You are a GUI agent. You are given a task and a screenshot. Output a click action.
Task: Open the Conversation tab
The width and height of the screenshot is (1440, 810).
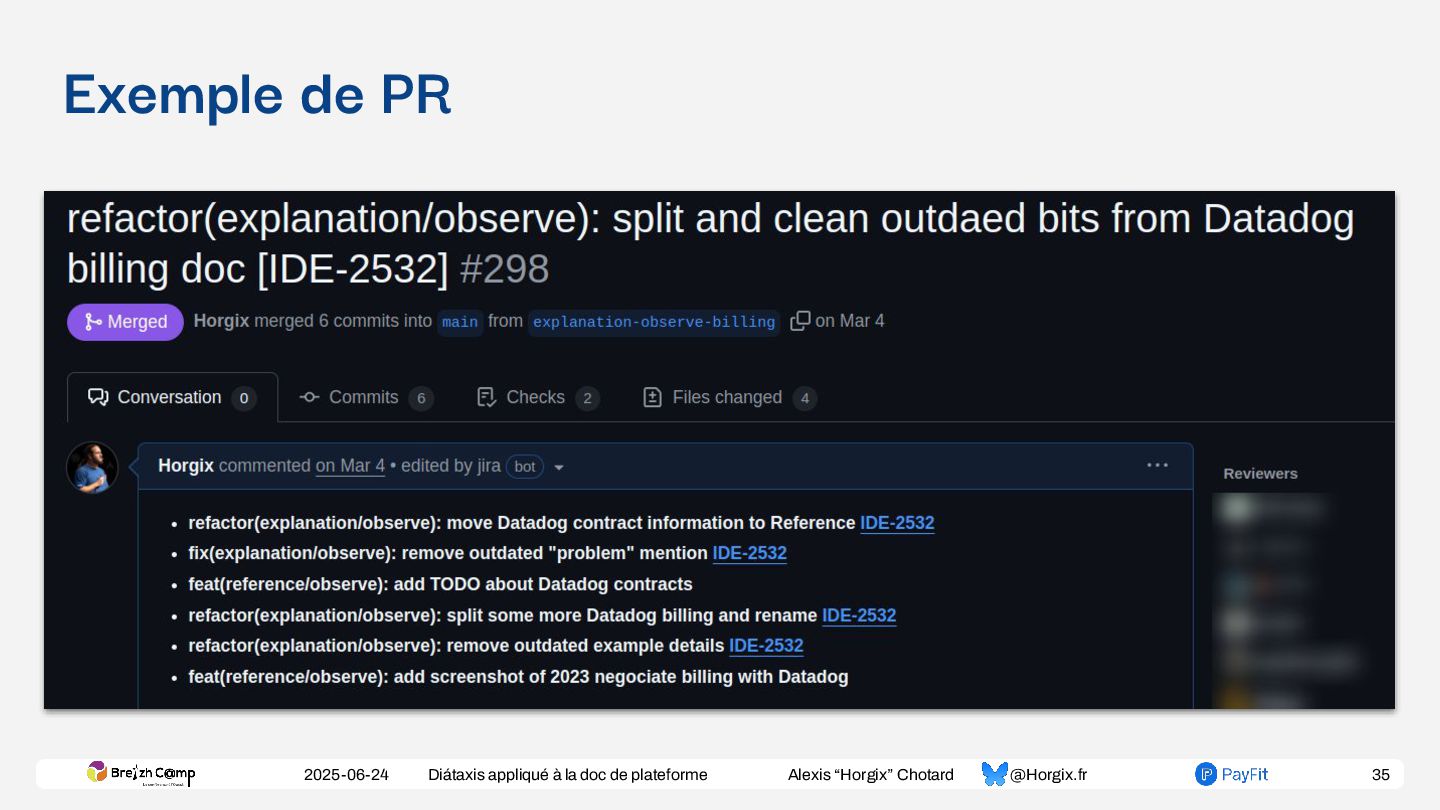[x=172, y=398]
